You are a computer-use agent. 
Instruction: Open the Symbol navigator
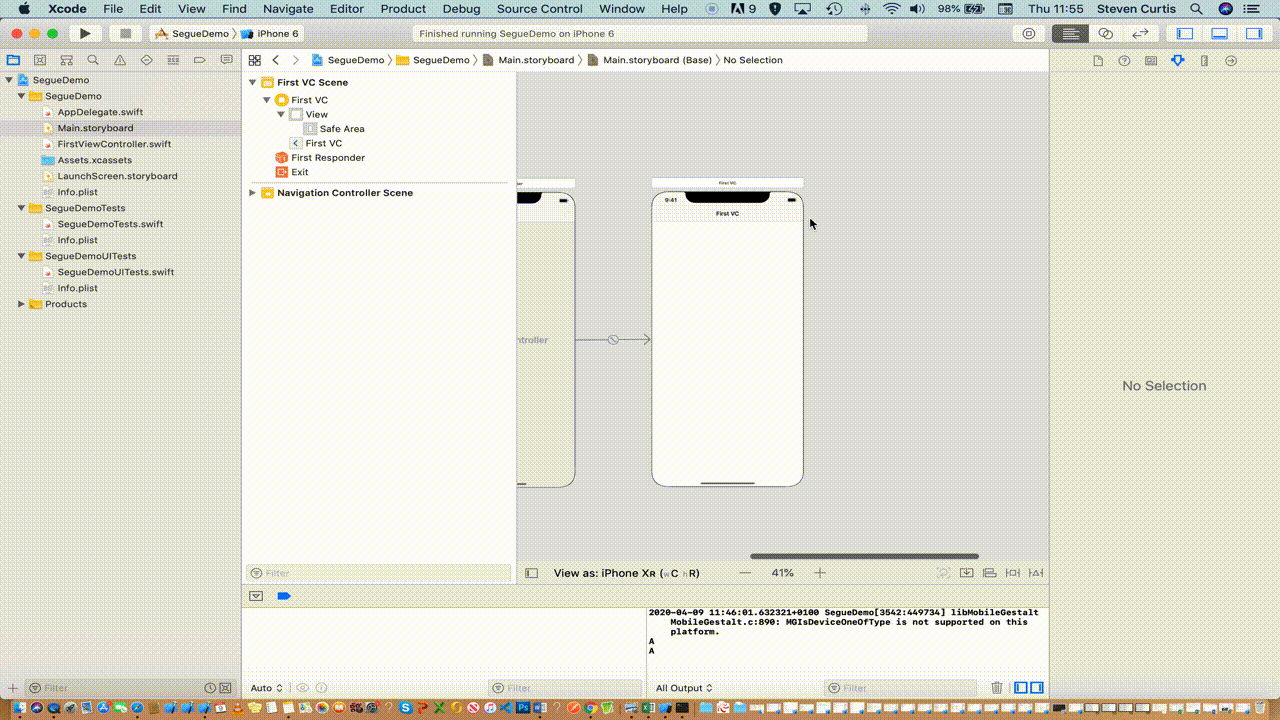pos(66,60)
